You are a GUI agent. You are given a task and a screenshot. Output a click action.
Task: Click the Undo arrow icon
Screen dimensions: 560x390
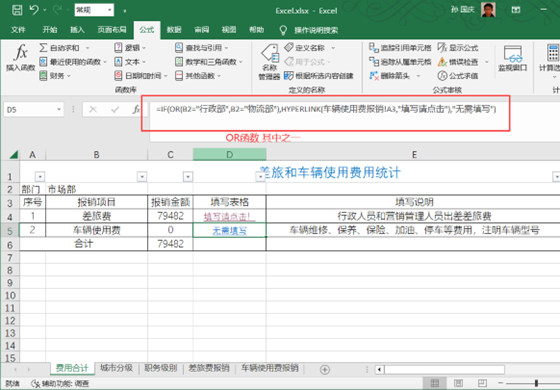point(34,10)
